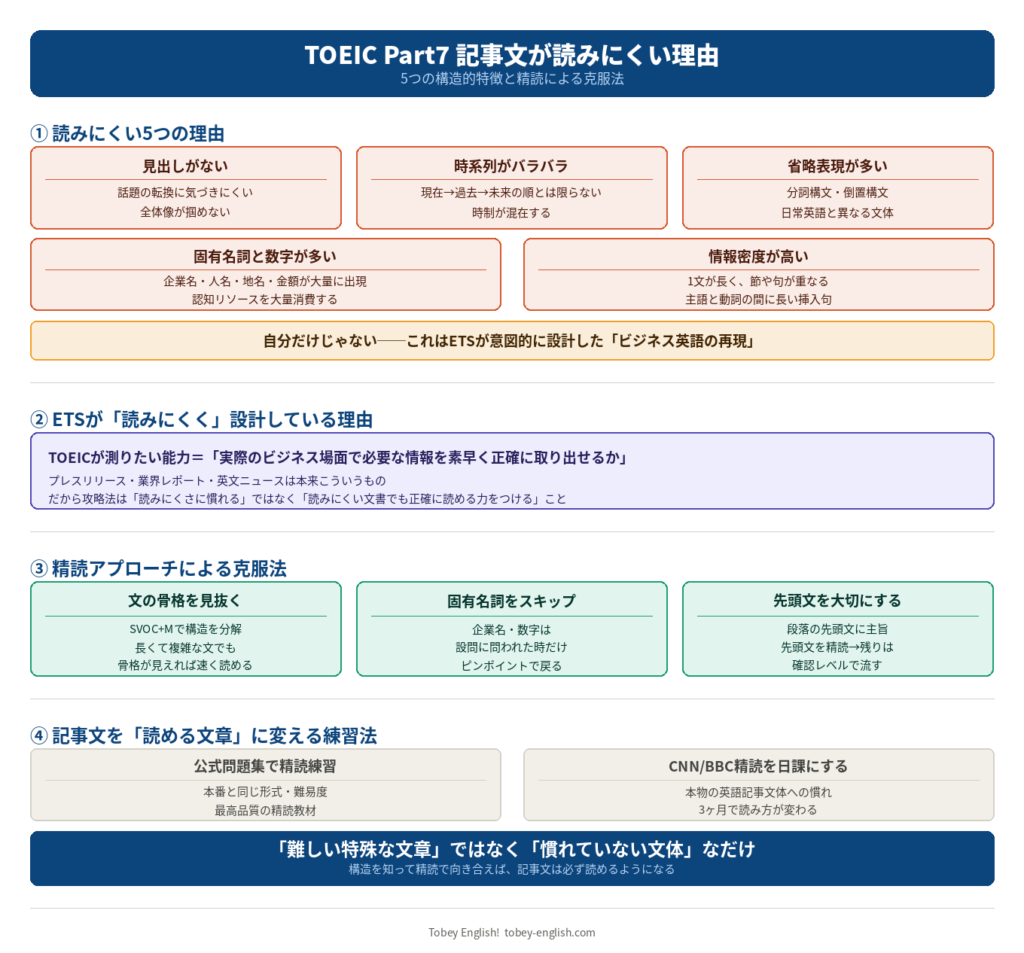Click text '1文が長く、節や句が重なる'

click(x=758, y=282)
